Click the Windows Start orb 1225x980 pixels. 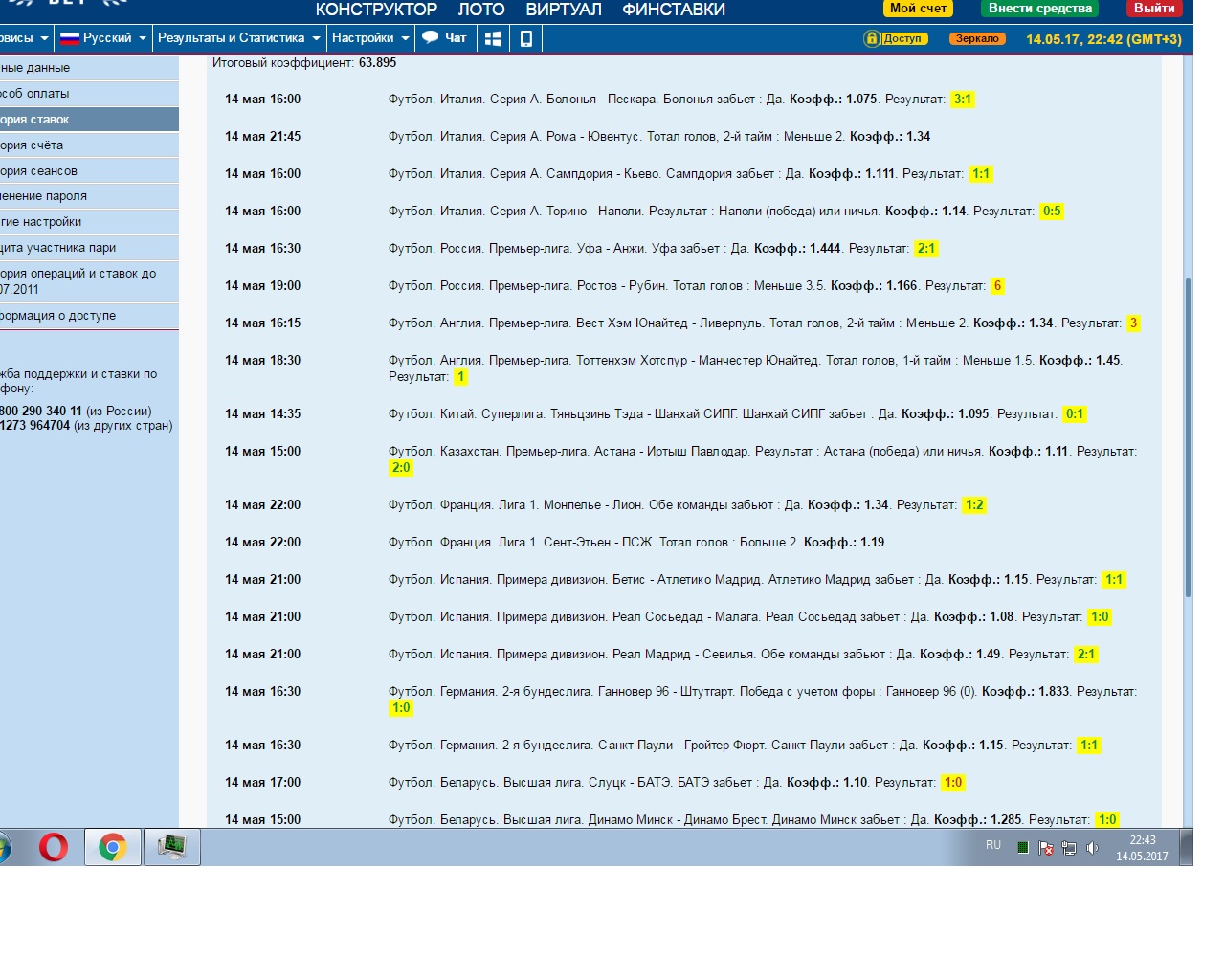(x=4, y=847)
